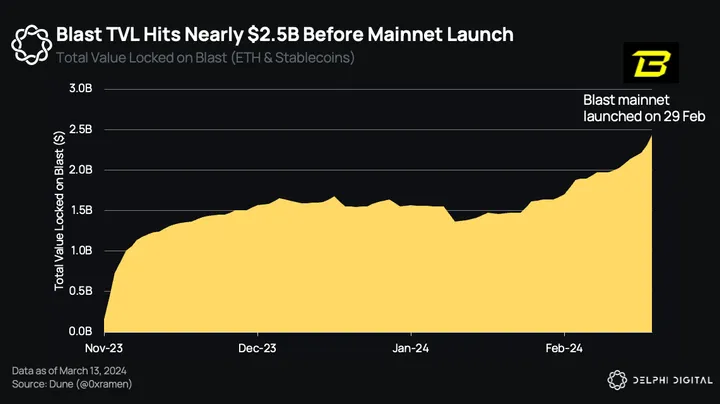Screen dimensions: 720x404
Task: Click the chart title about Blast TVL
Action: point(285,34)
